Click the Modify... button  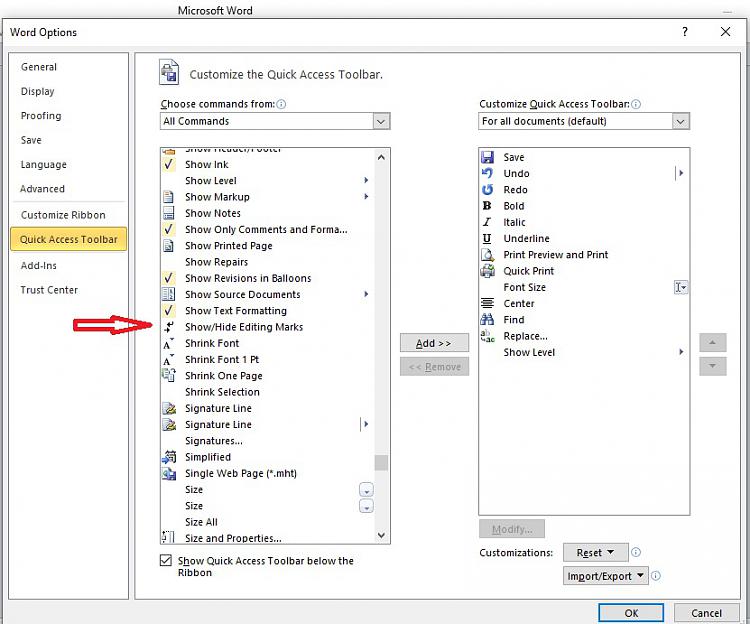(512, 529)
